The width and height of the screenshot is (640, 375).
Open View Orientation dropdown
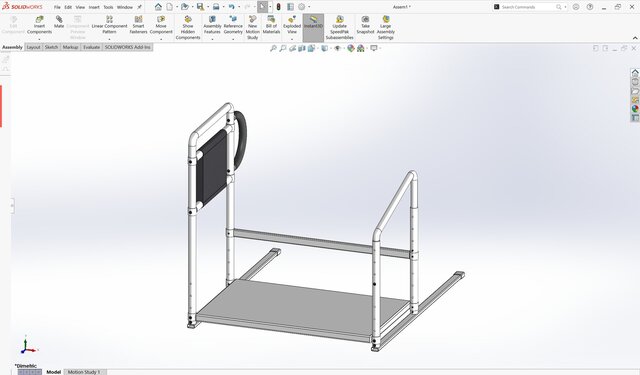pyautogui.click(x=311, y=49)
